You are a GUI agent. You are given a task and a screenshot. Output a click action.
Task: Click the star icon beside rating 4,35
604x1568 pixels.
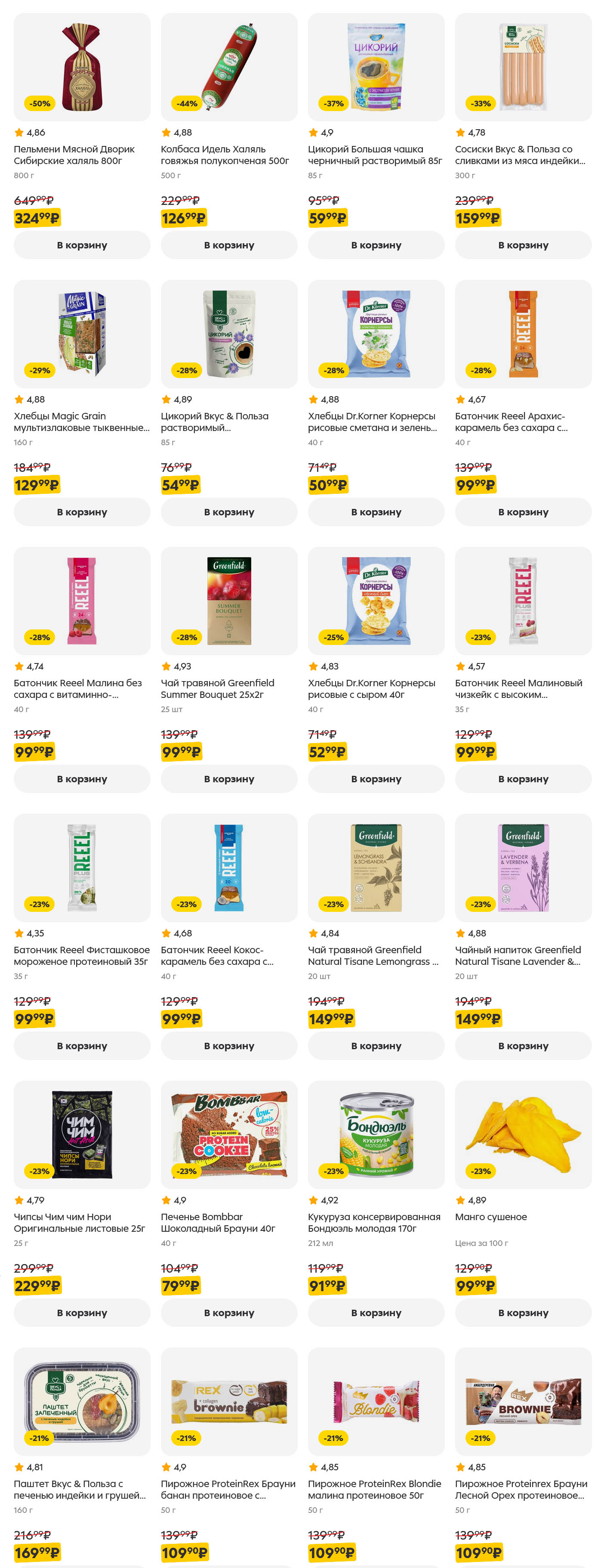19,933
